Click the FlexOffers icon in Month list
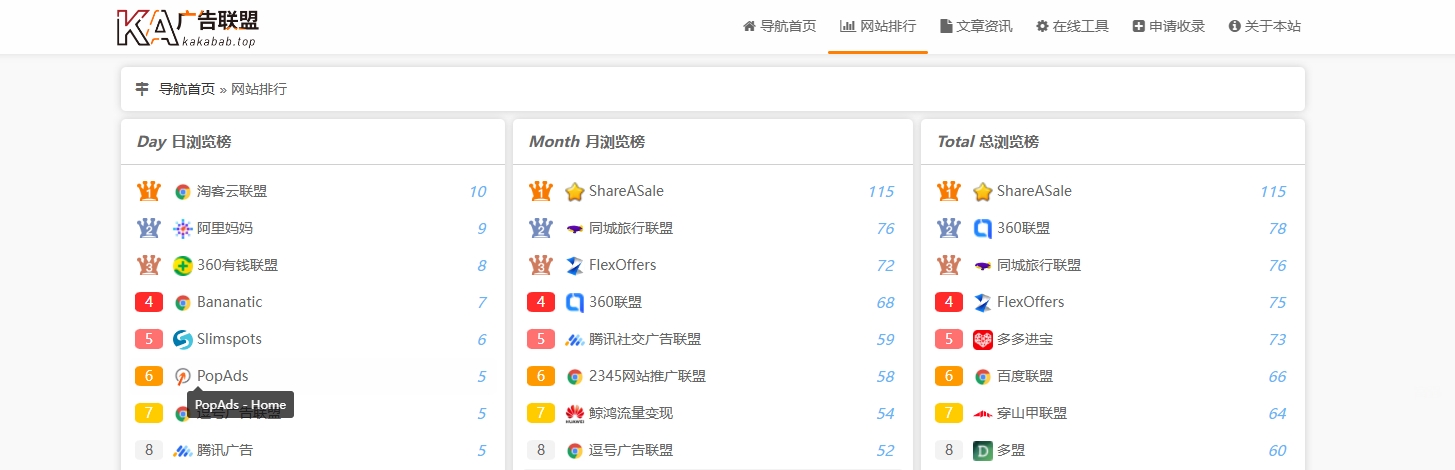The height and width of the screenshot is (470, 1455). (x=574, y=266)
